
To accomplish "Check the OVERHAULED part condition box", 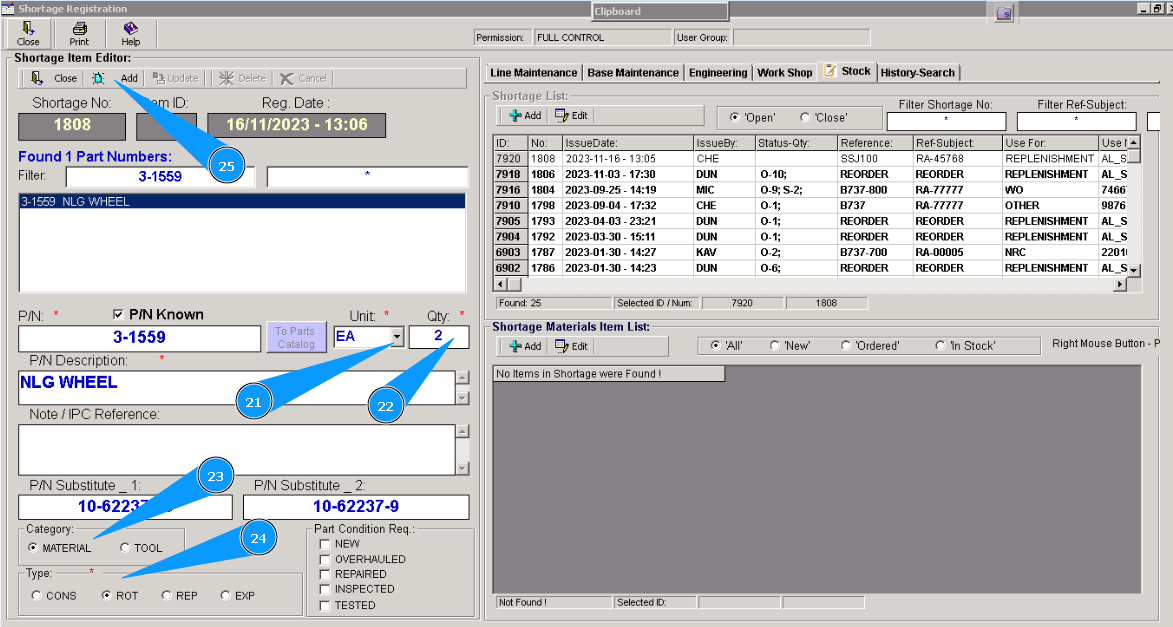I will (x=325, y=559).
